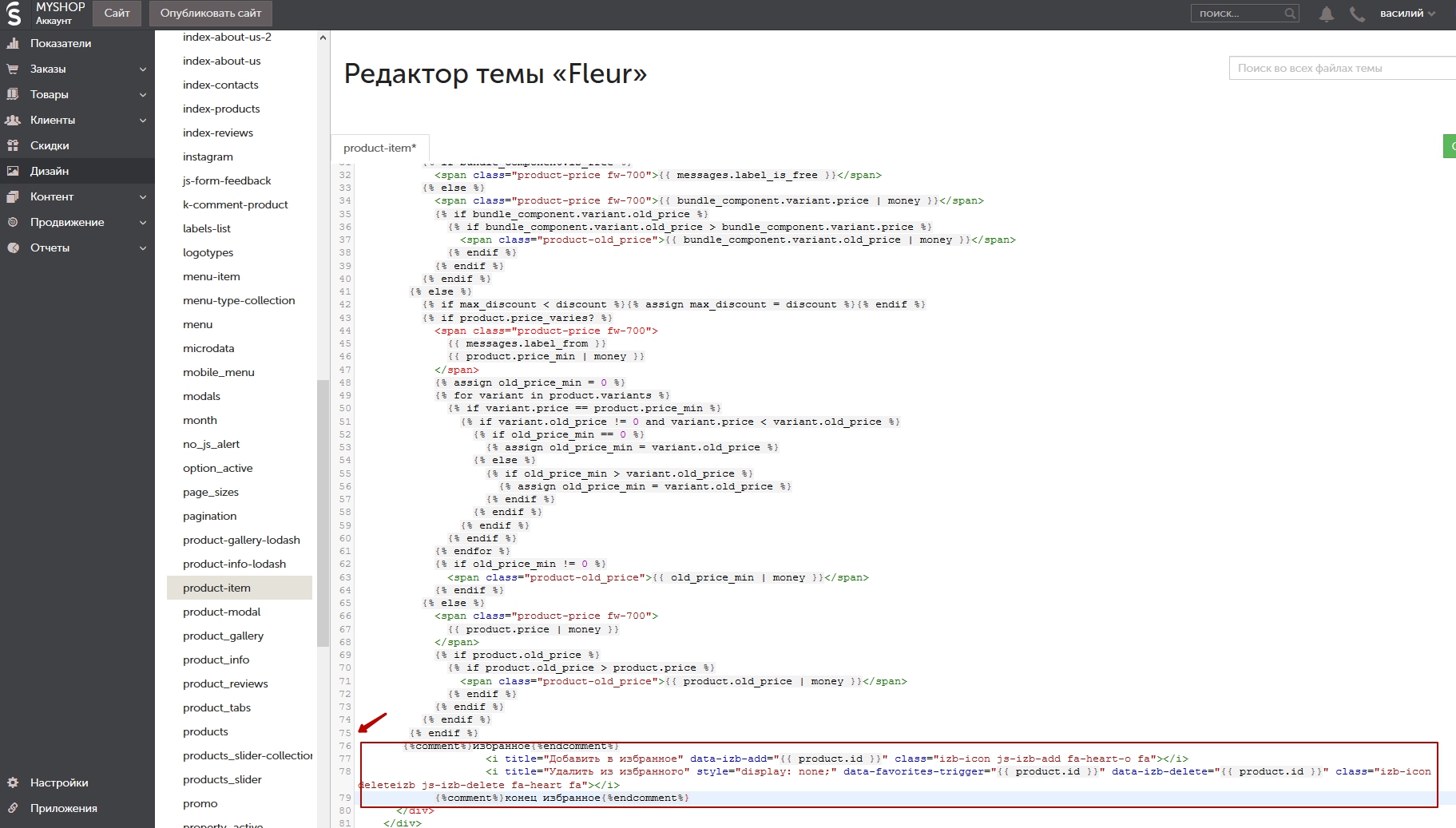The height and width of the screenshot is (828, 1456).
Task: Switch to the product-item* tab
Action: pos(380,148)
